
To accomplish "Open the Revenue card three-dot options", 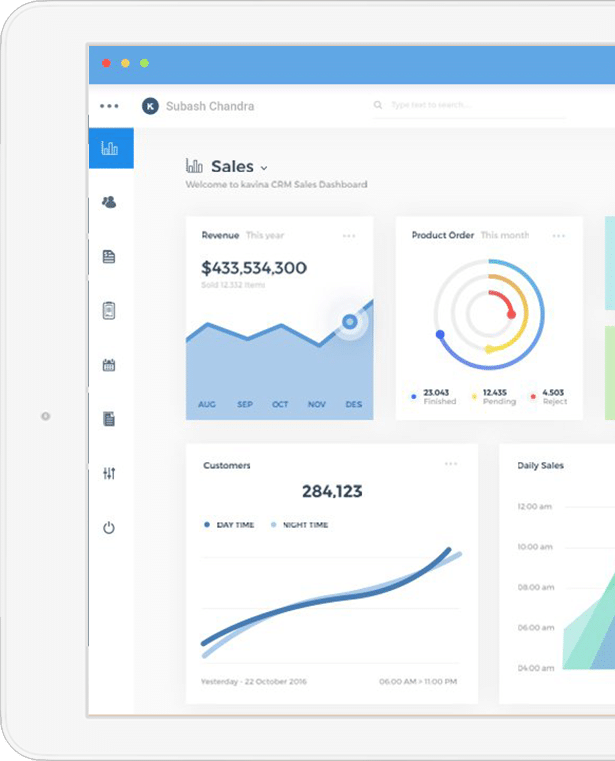I will 349,236.
